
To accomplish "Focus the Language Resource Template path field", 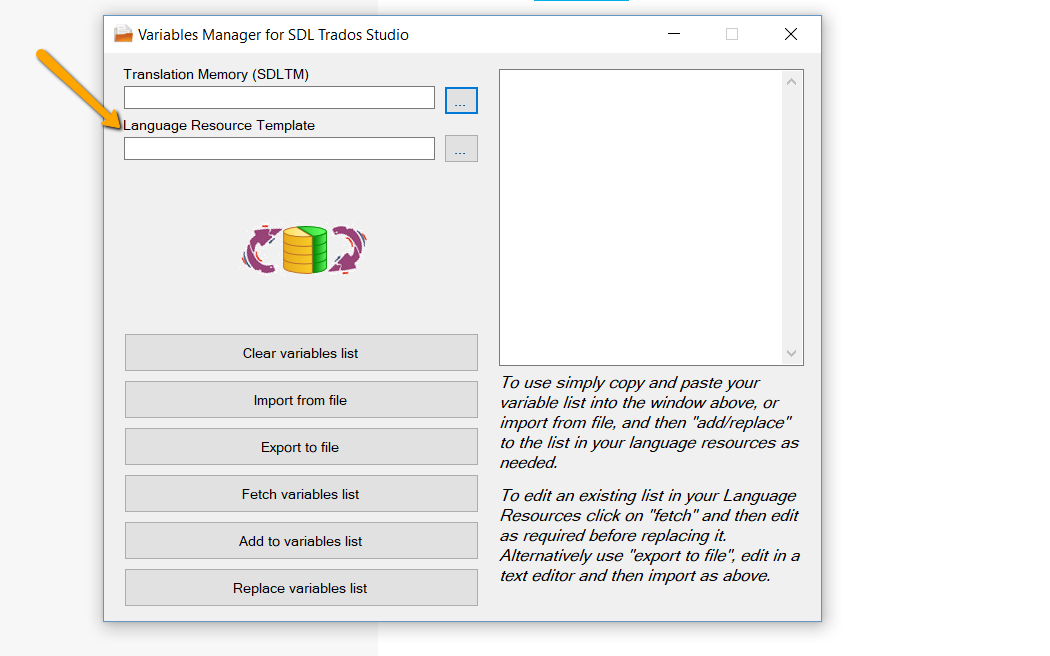I will coord(279,149).
